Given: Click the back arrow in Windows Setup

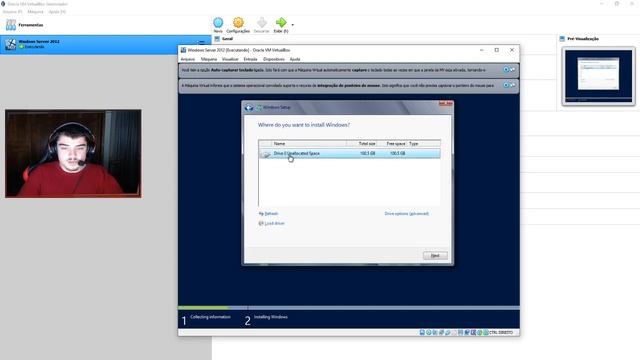Looking at the screenshot, I should pos(249,108).
